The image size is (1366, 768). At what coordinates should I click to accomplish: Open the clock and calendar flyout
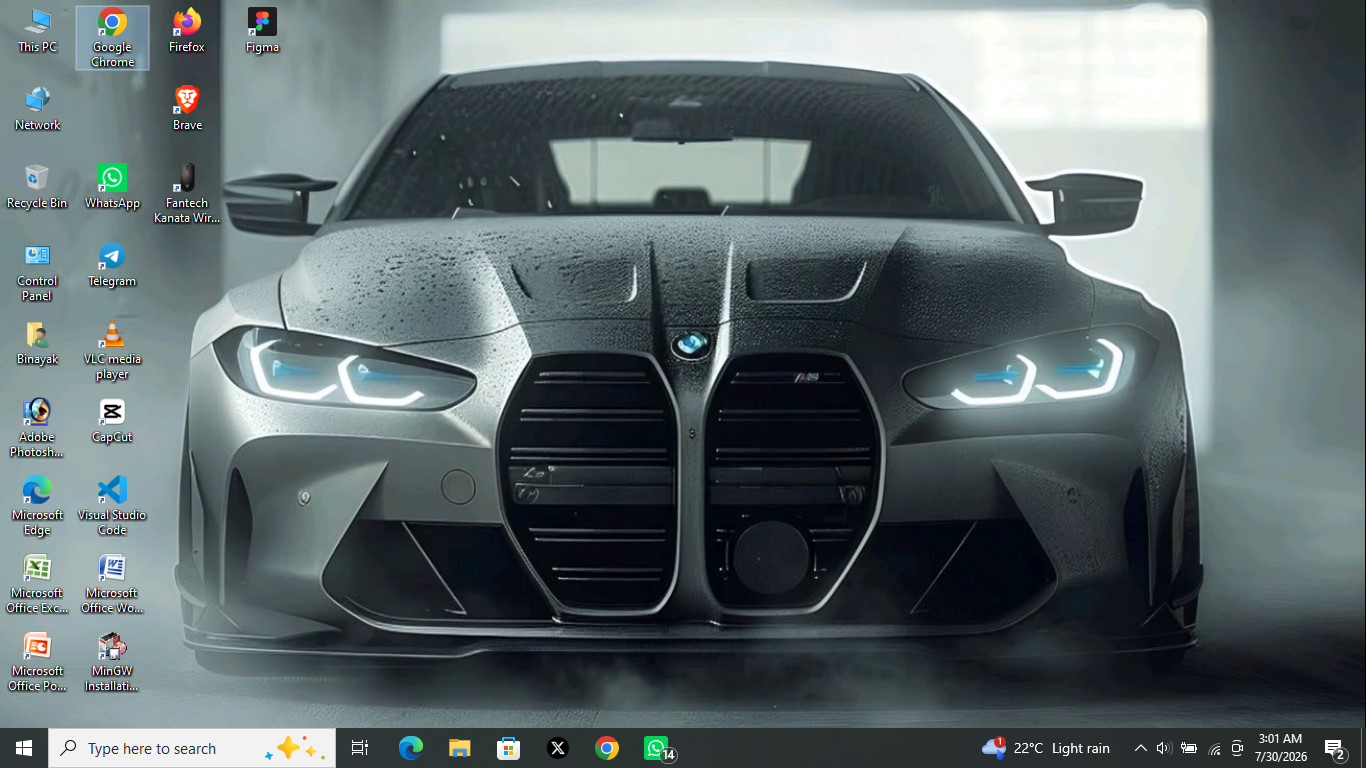click(x=1281, y=748)
